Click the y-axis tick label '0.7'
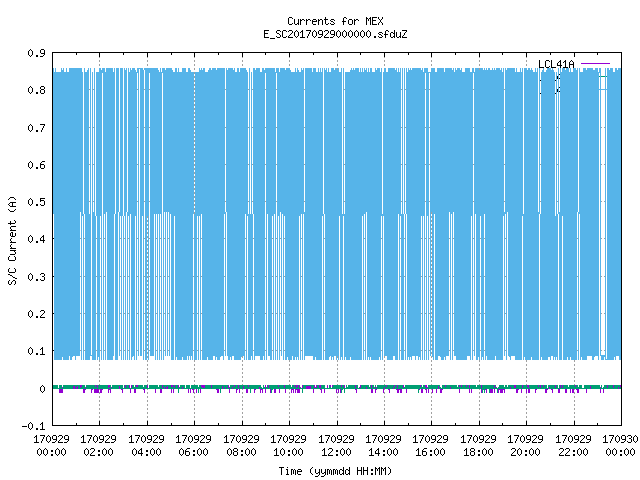640x480 pixels. 36,128
